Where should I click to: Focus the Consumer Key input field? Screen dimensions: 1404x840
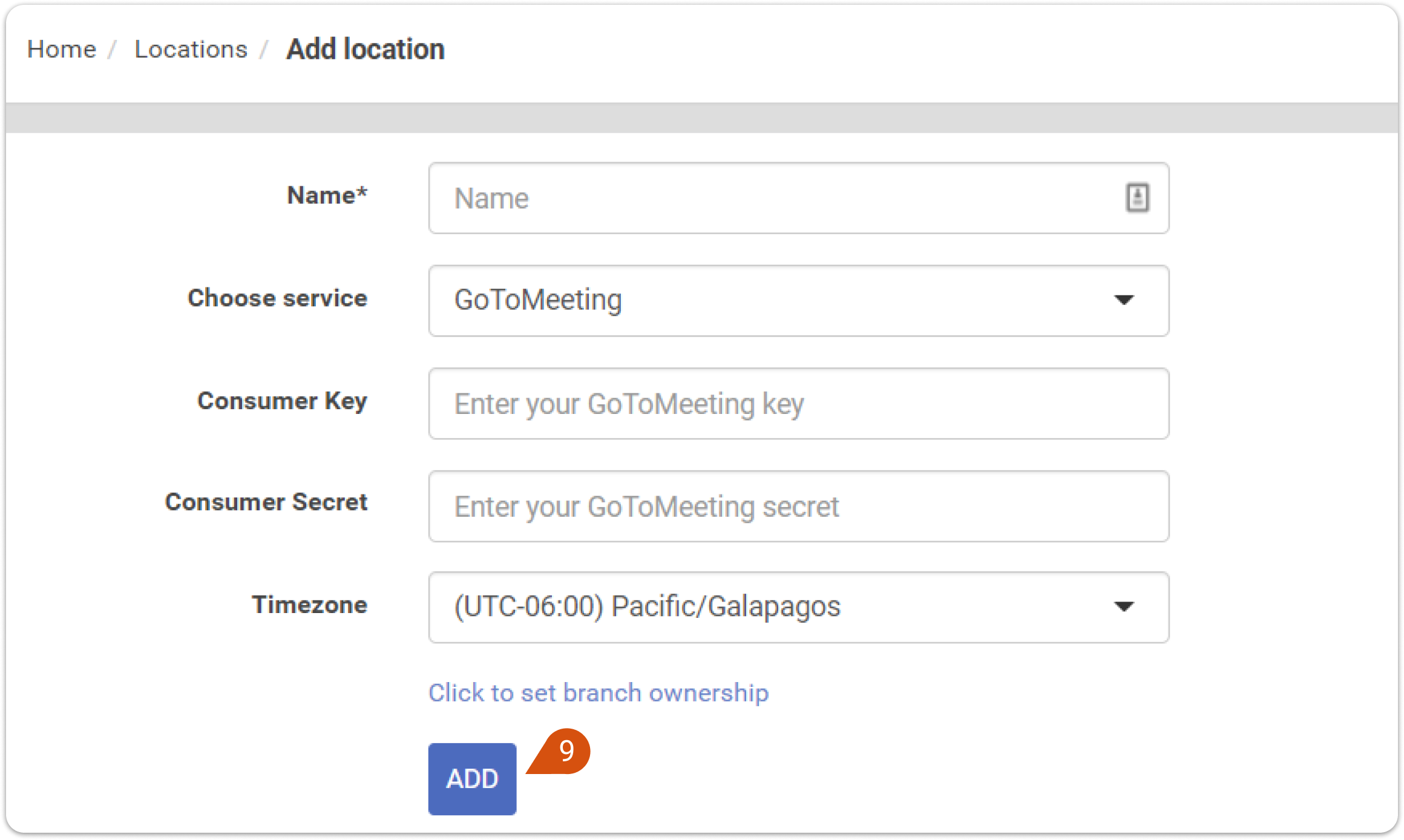[799, 404]
